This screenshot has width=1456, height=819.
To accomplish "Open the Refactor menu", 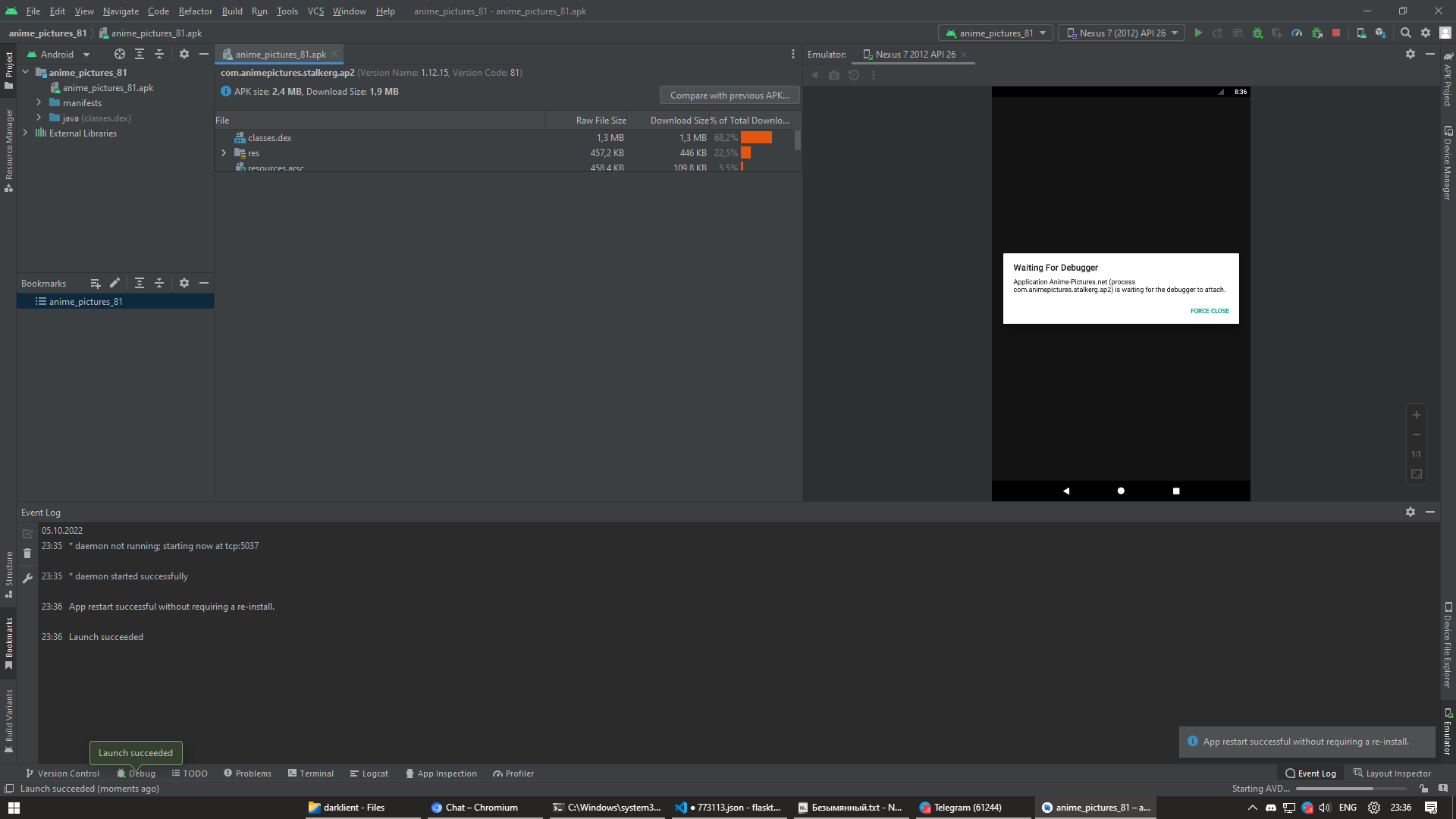I will (x=196, y=11).
